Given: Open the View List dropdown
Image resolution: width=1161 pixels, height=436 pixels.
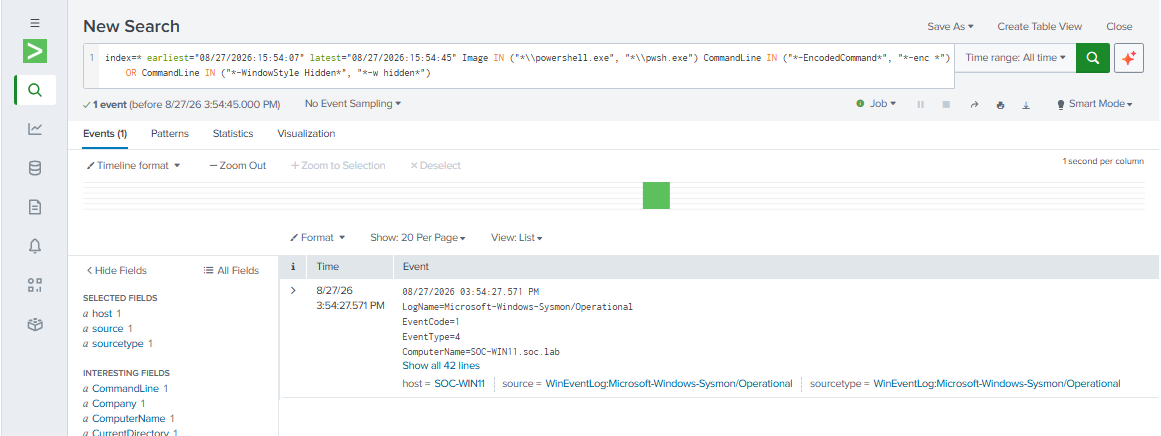Looking at the screenshot, I should [x=517, y=238].
